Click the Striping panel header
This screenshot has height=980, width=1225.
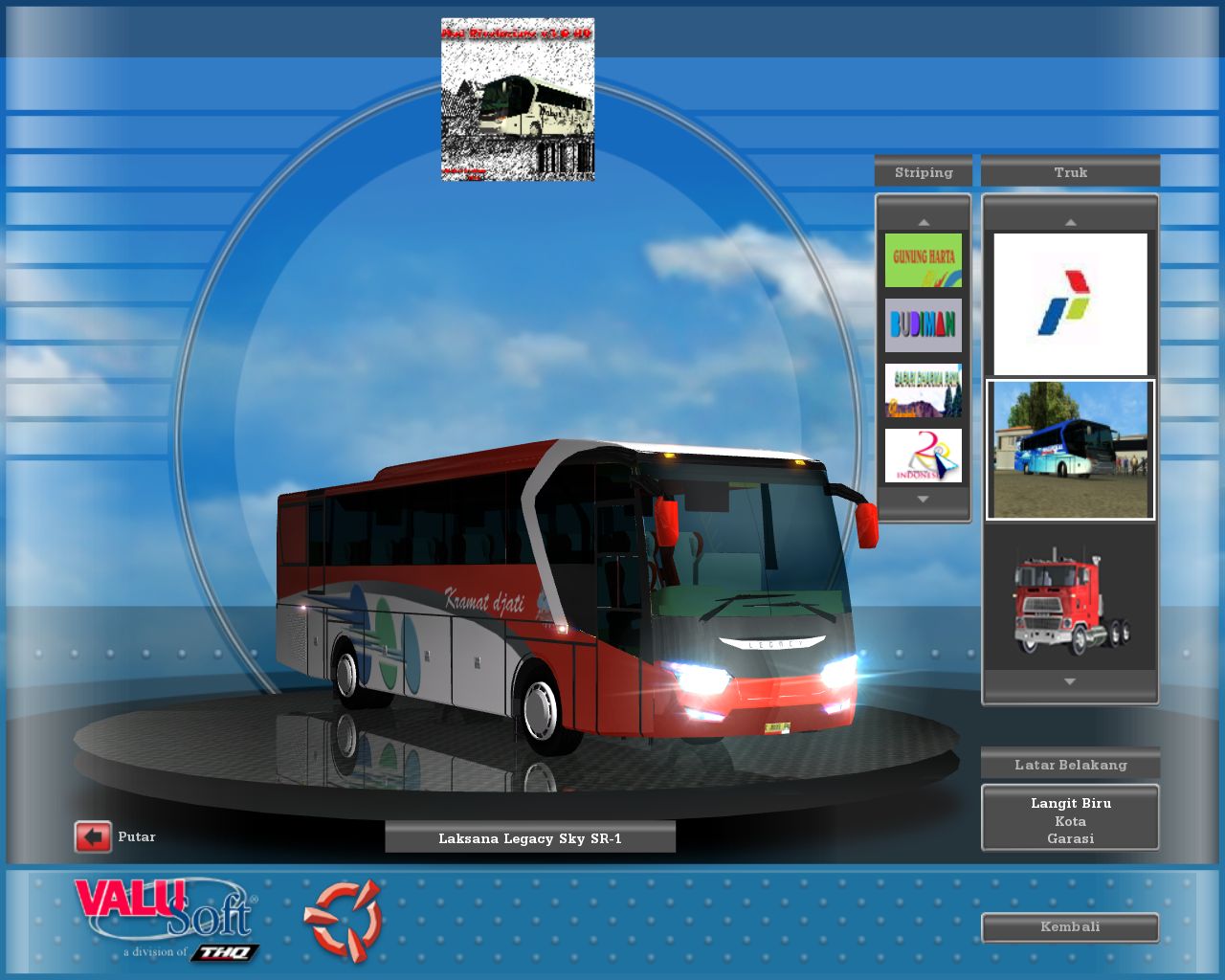click(924, 172)
